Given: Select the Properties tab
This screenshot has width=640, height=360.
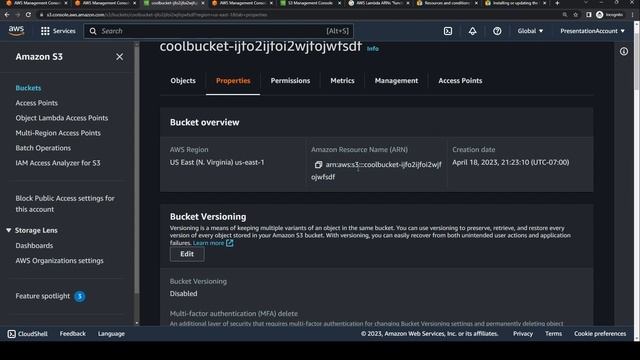Looking at the screenshot, I should pyautogui.click(x=233, y=80).
